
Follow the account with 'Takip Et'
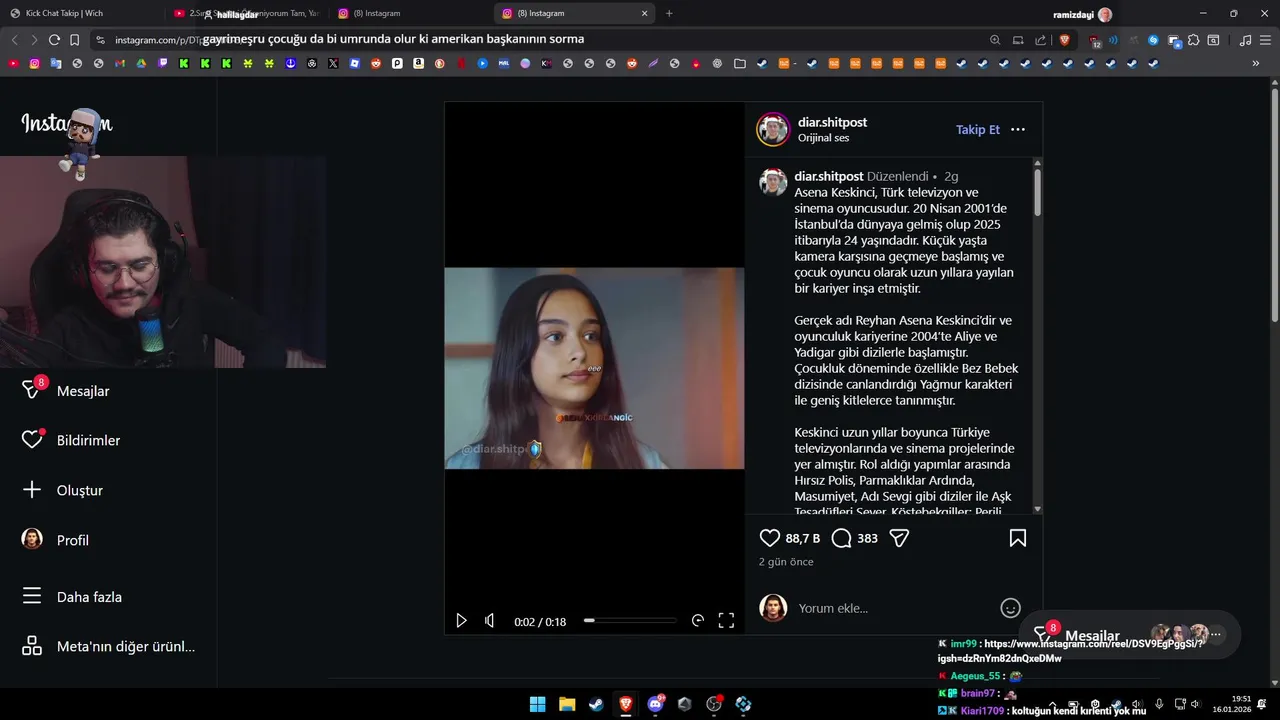978,129
